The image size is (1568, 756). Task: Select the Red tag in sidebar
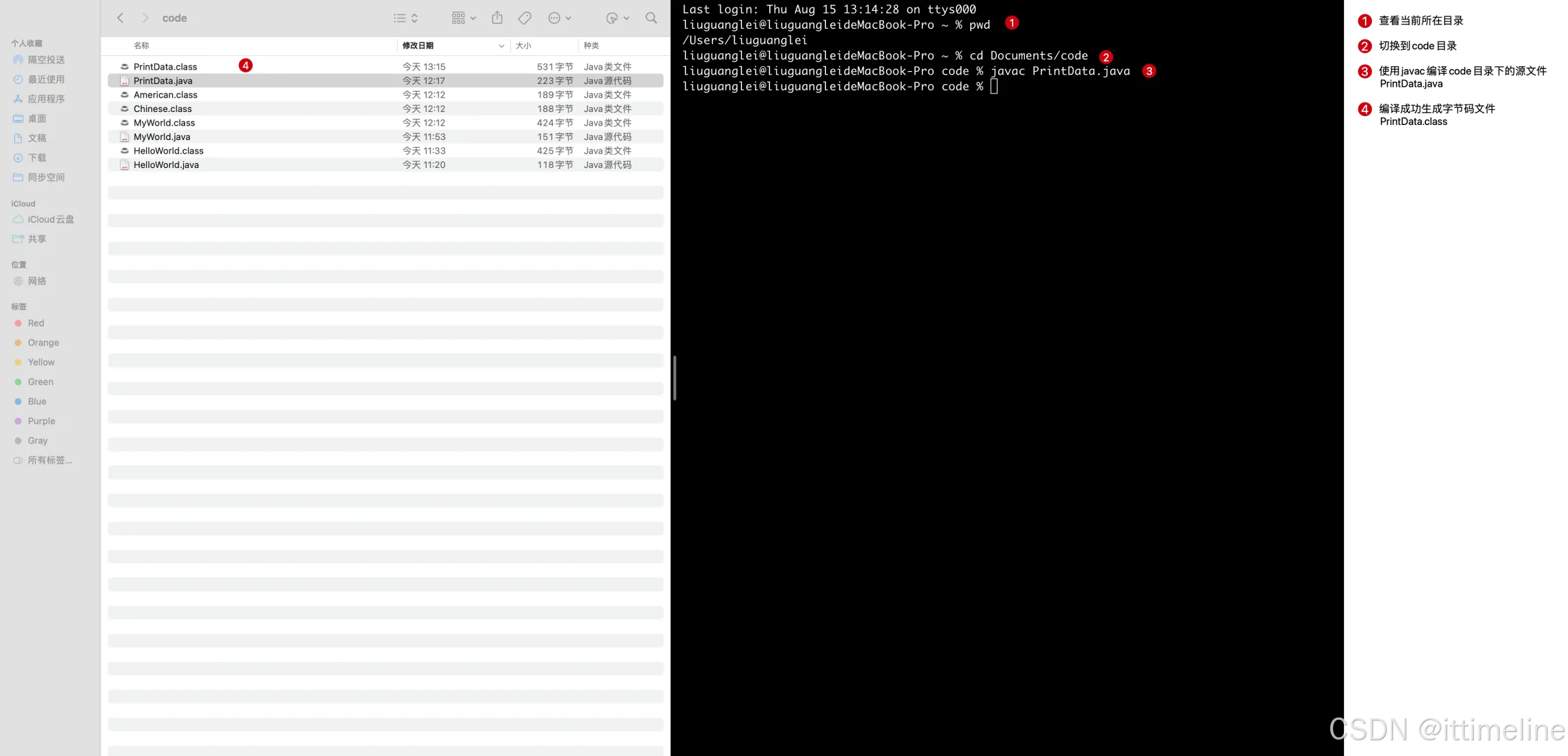coord(36,323)
